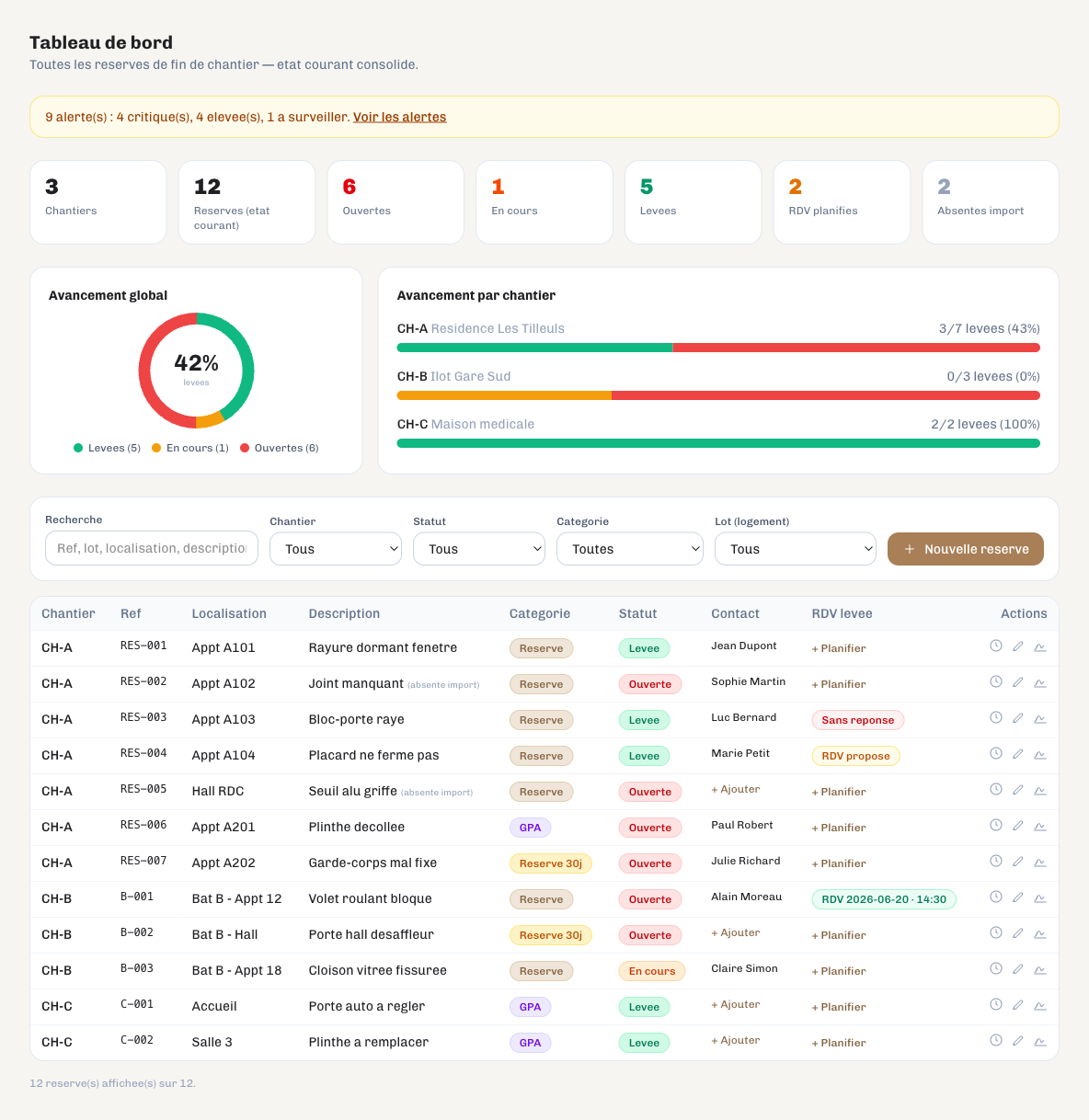Open history clock icon for C-001 row

coord(995,1005)
